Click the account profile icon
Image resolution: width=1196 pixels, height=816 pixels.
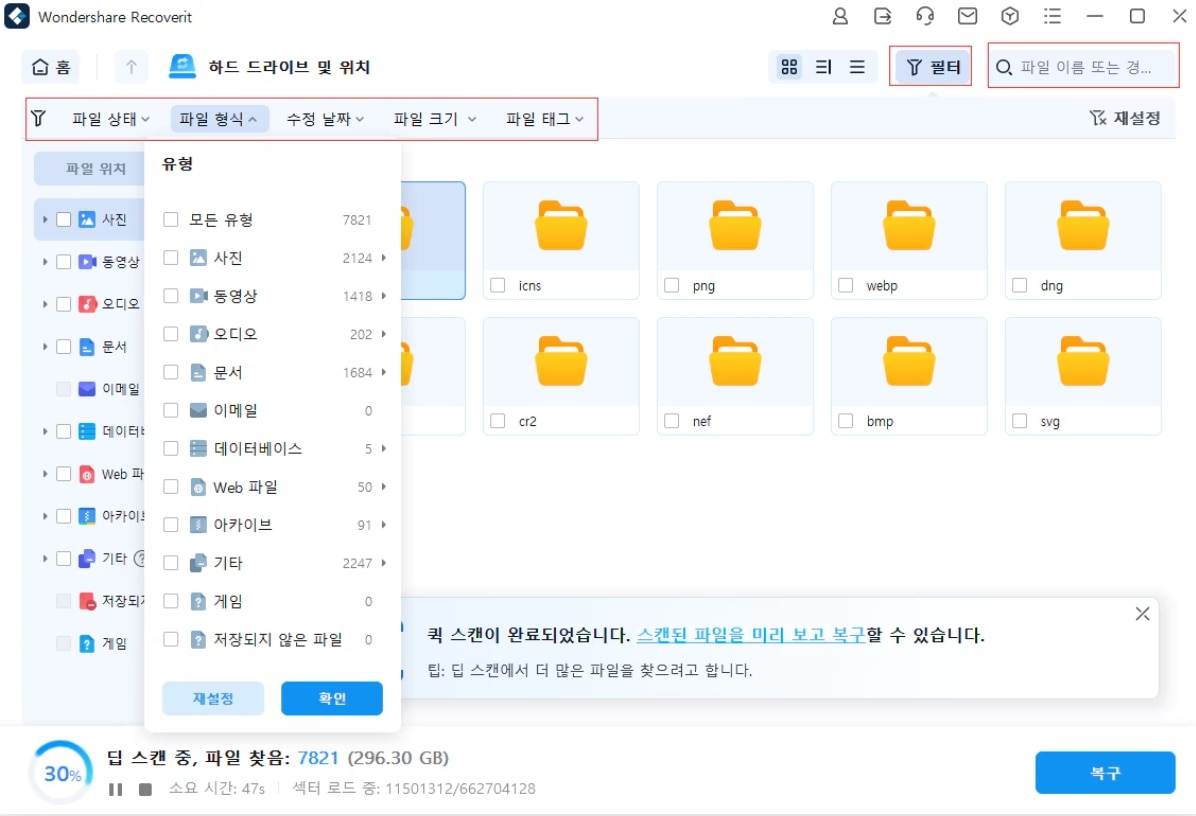point(840,16)
